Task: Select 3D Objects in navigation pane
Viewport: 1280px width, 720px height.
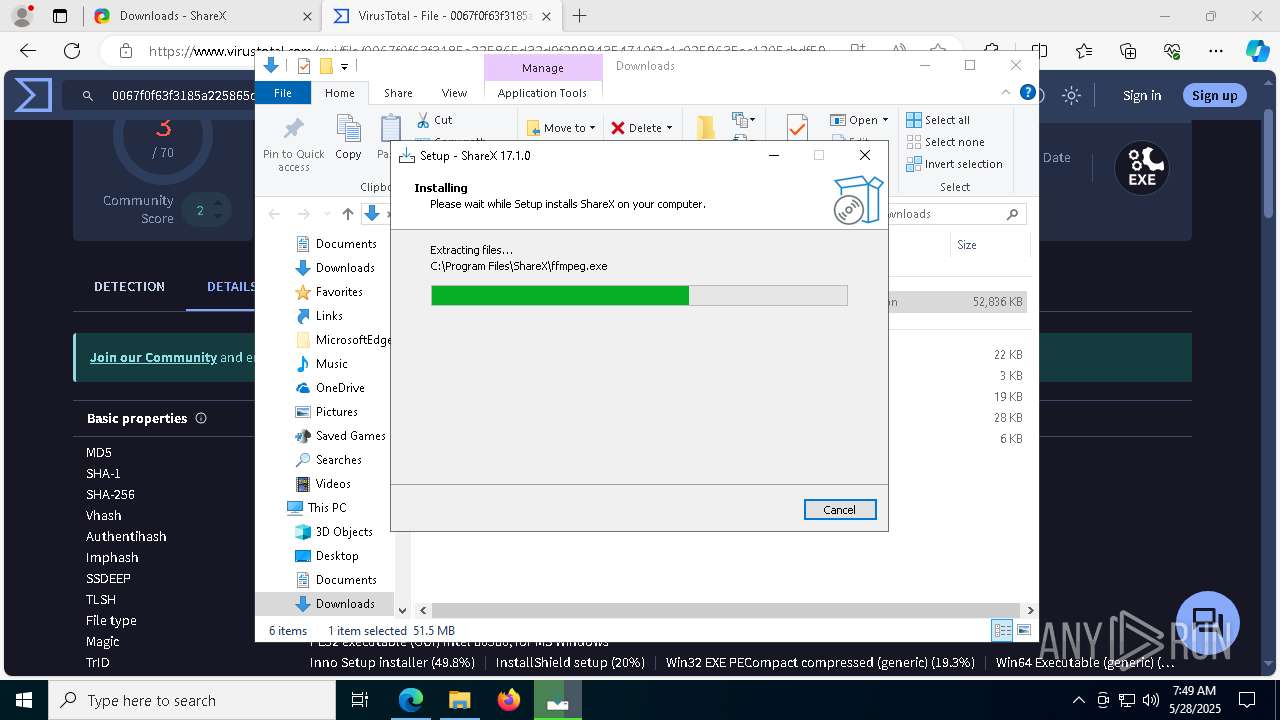Action: pos(334,531)
